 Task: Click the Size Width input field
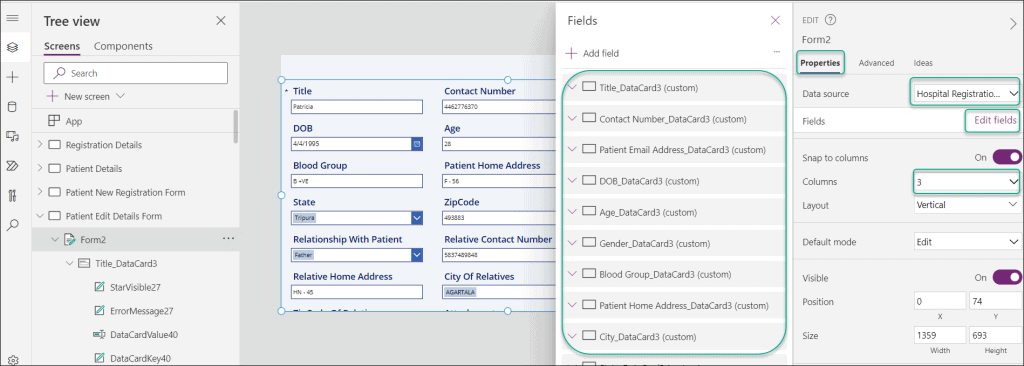pyautogui.click(x=940, y=336)
